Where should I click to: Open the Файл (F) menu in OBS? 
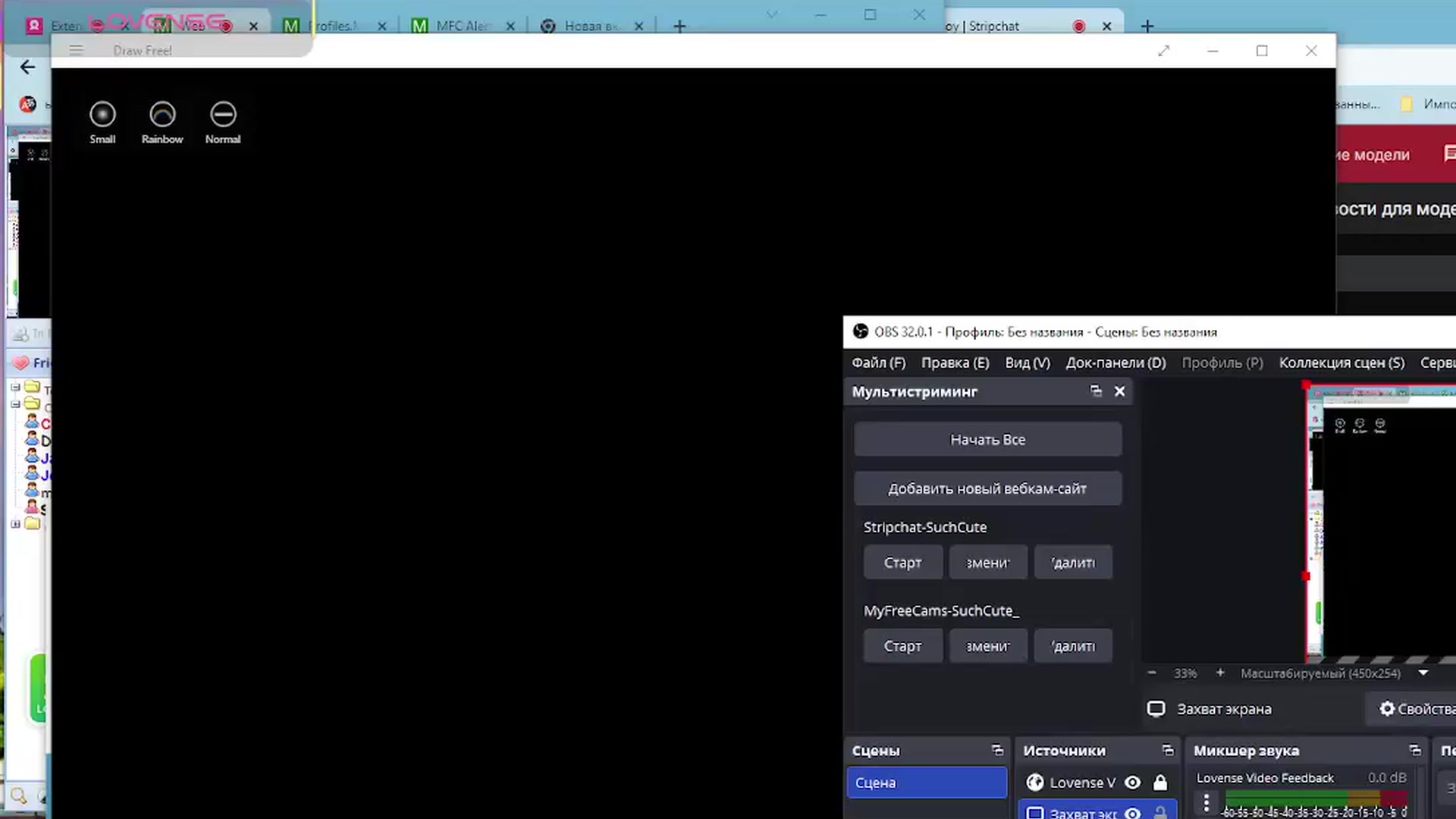(x=878, y=362)
